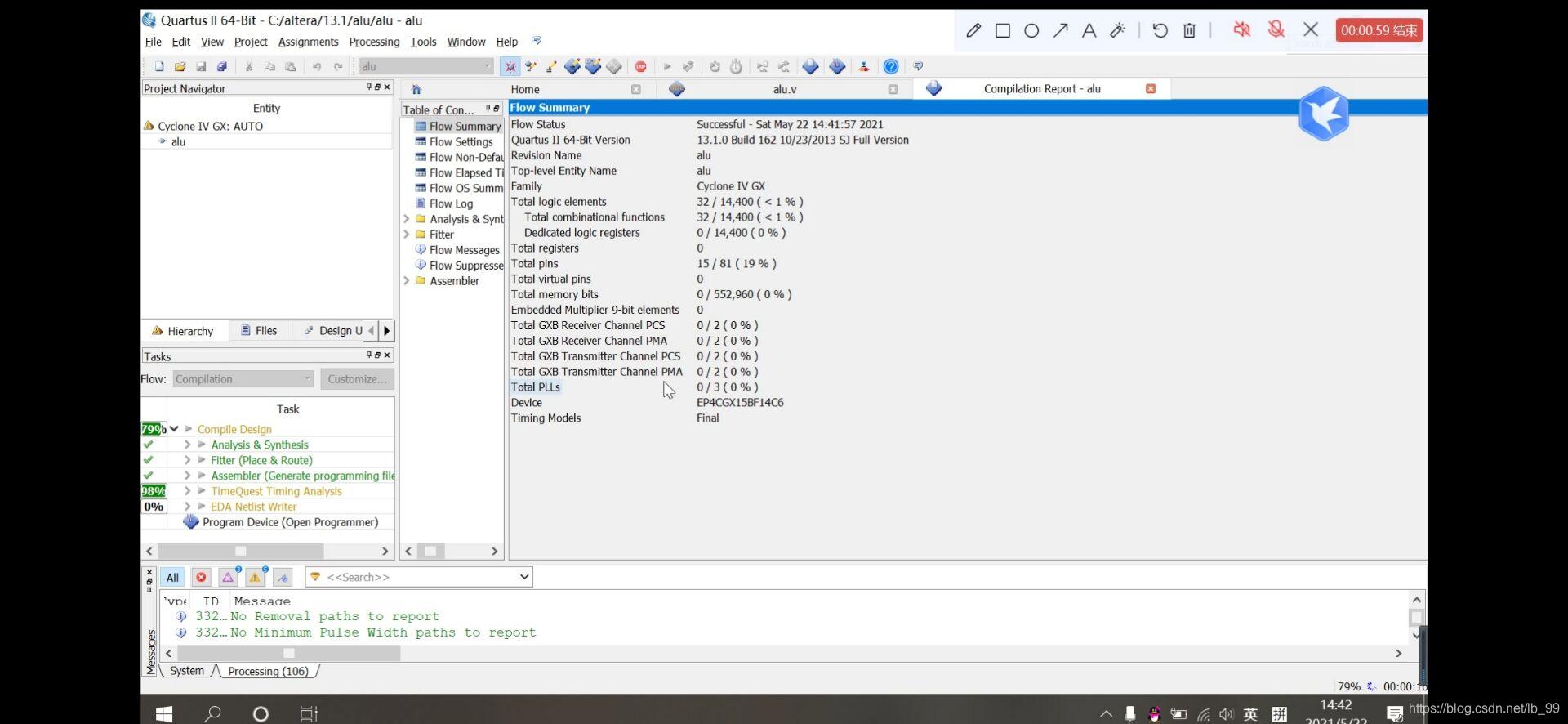Select the rectangle annotation tool

pyautogui.click(x=1003, y=30)
